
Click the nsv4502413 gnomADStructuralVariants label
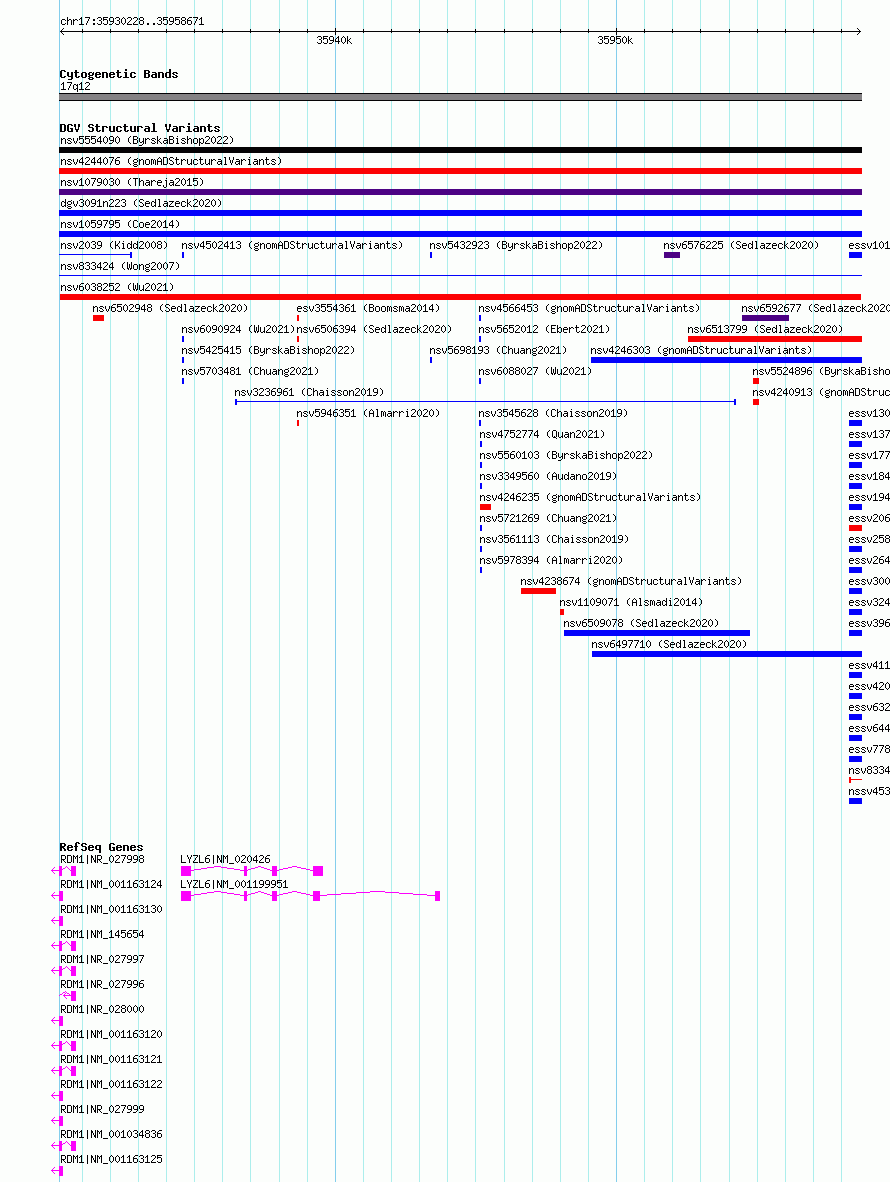click(292, 246)
